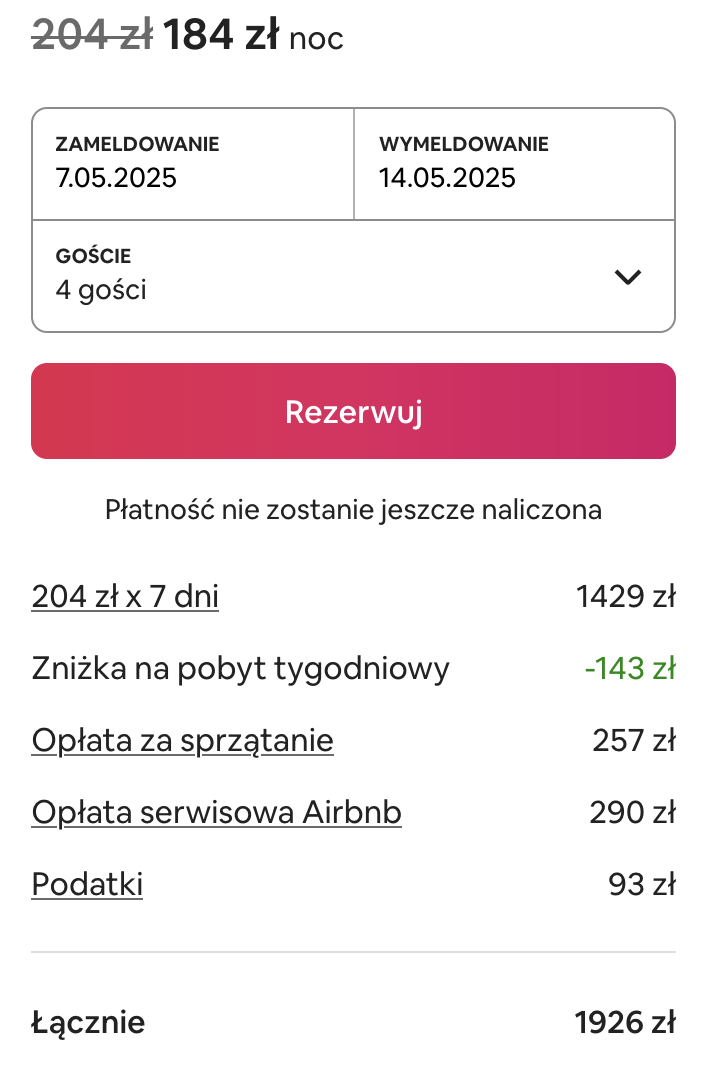Click the 93 zł taxes amount

(642, 884)
